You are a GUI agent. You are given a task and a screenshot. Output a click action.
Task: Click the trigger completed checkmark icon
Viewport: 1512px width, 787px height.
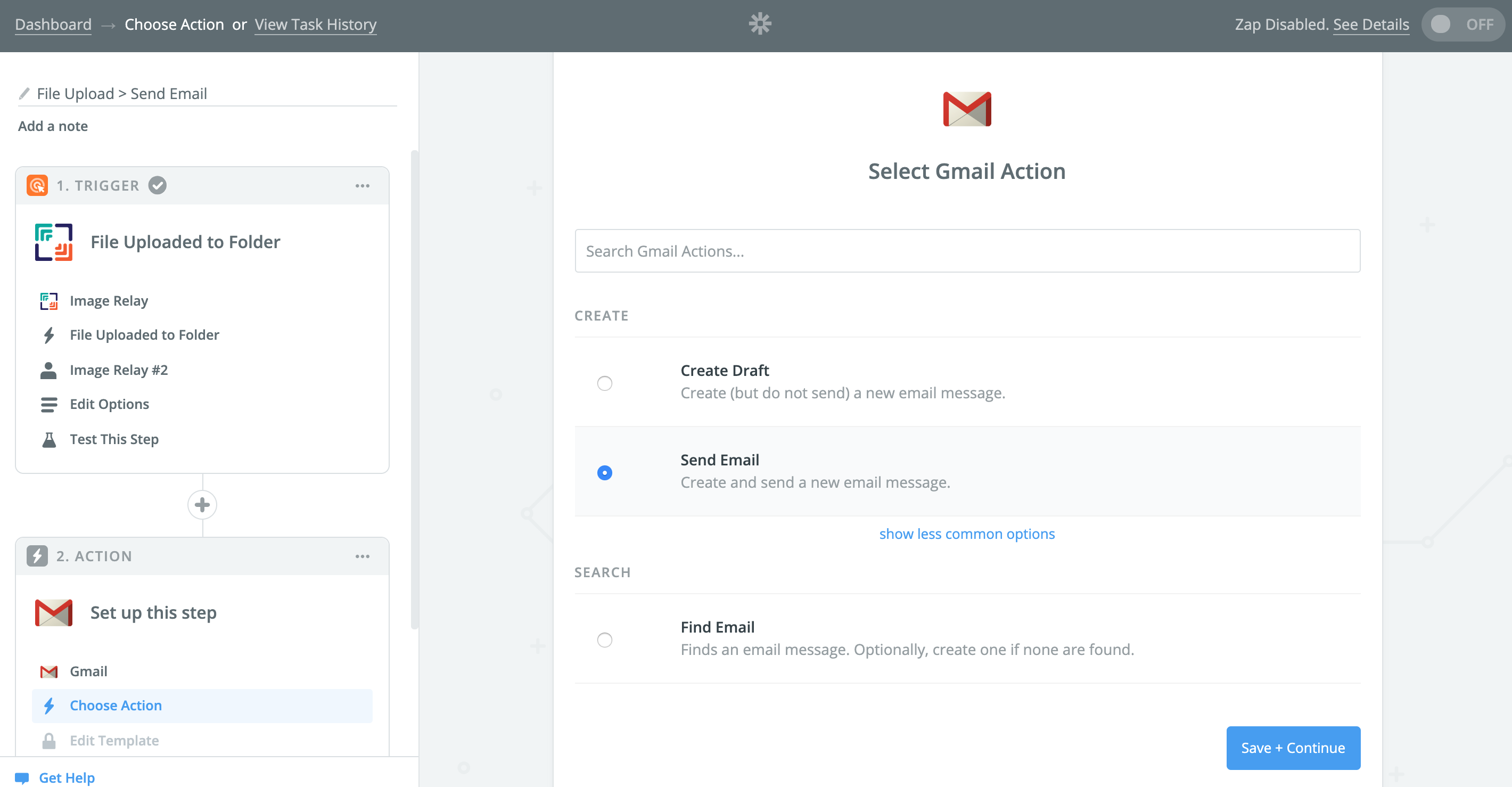[x=157, y=185]
